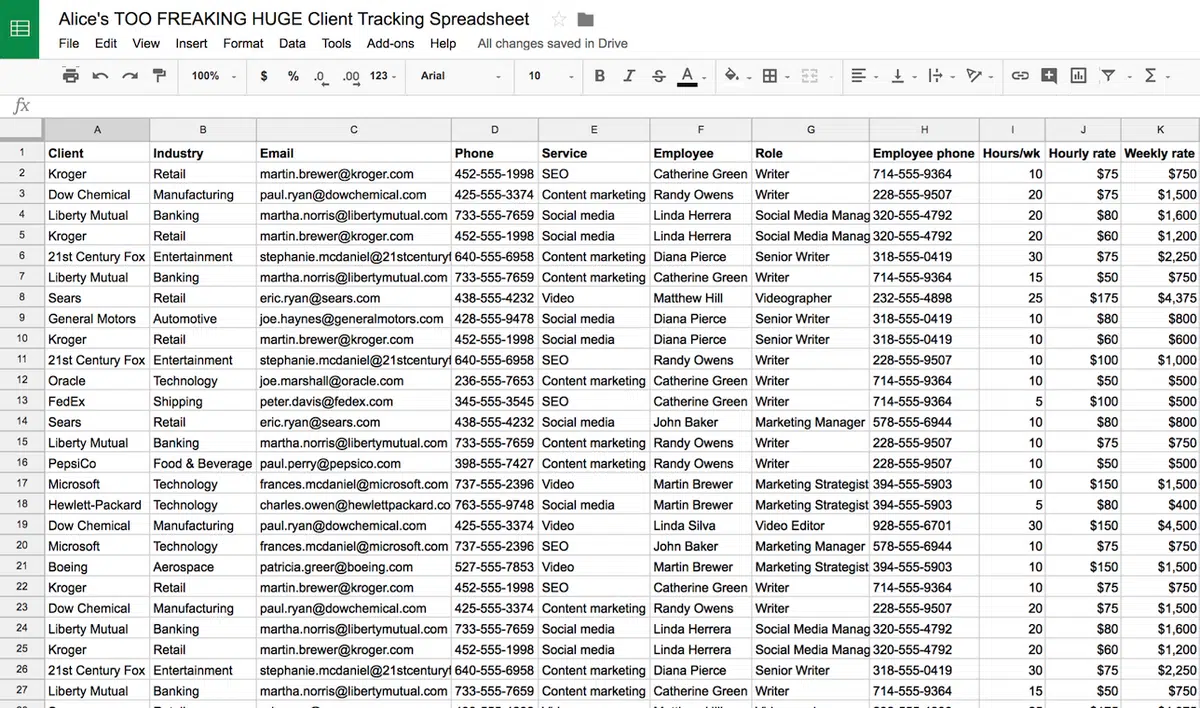Image resolution: width=1200 pixels, height=708 pixels.
Task: Star this spreadsheet
Action: coord(559,20)
